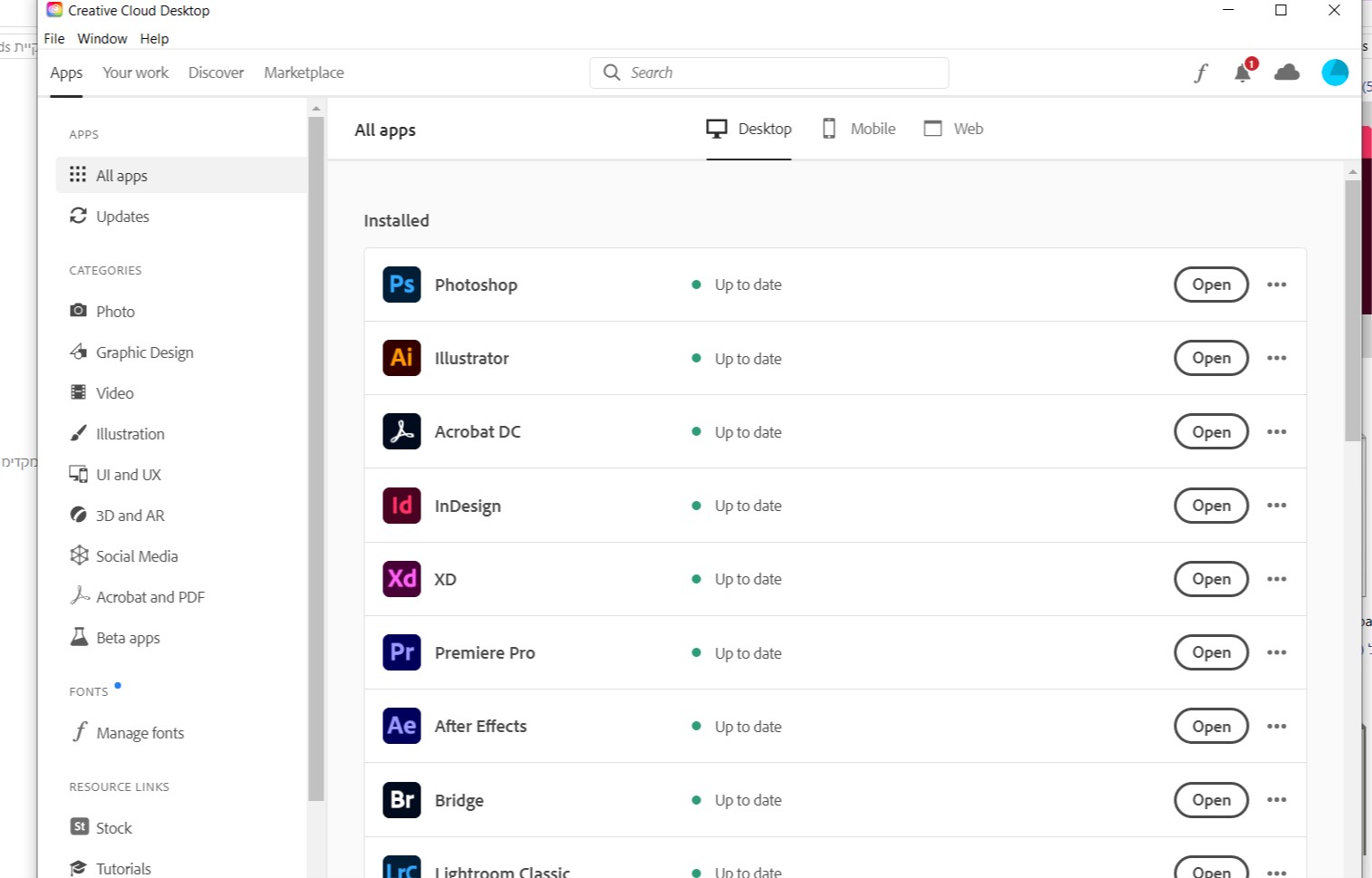Launch After Effects via Open button
The width and height of the screenshot is (1372, 878).
click(1211, 727)
